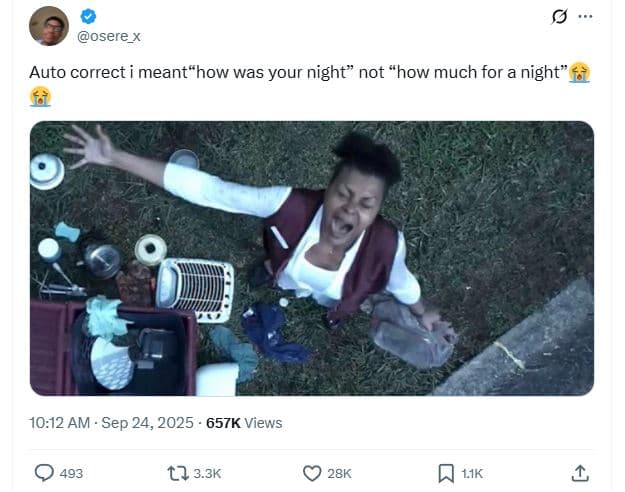The height and width of the screenshot is (492, 625).
Task: Click the Grok icon beside More options
Action: coord(561,16)
